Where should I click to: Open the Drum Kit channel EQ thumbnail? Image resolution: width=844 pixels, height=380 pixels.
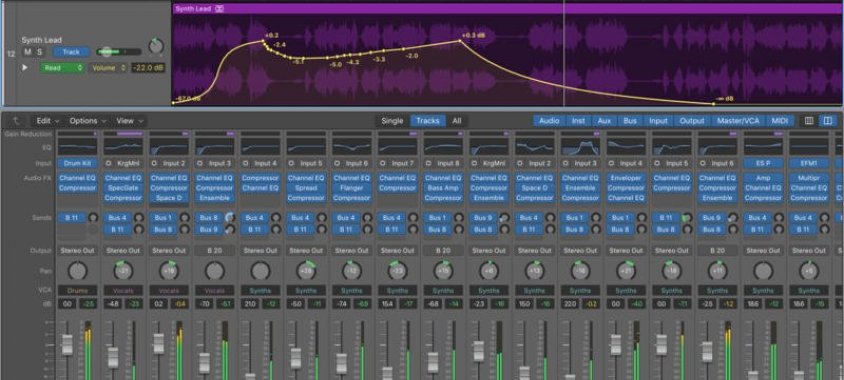click(78, 146)
